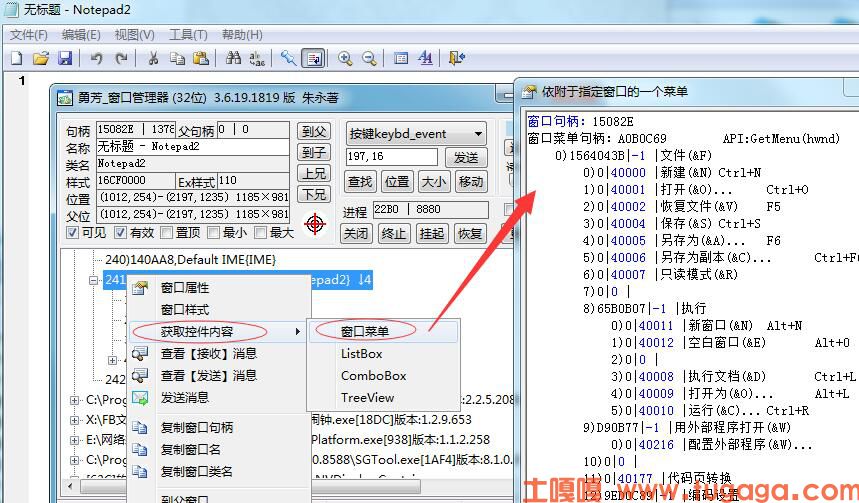Click the 挂起 process button
This screenshot has width=859, height=503.
pyautogui.click(x=432, y=233)
